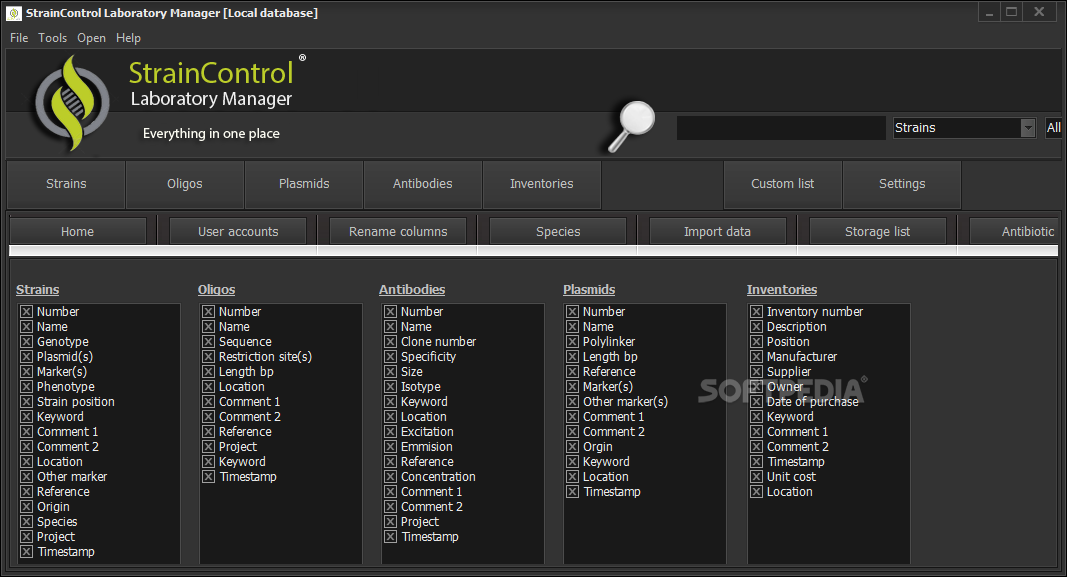Toggle Antibodies Isotype checkbox

391,386
